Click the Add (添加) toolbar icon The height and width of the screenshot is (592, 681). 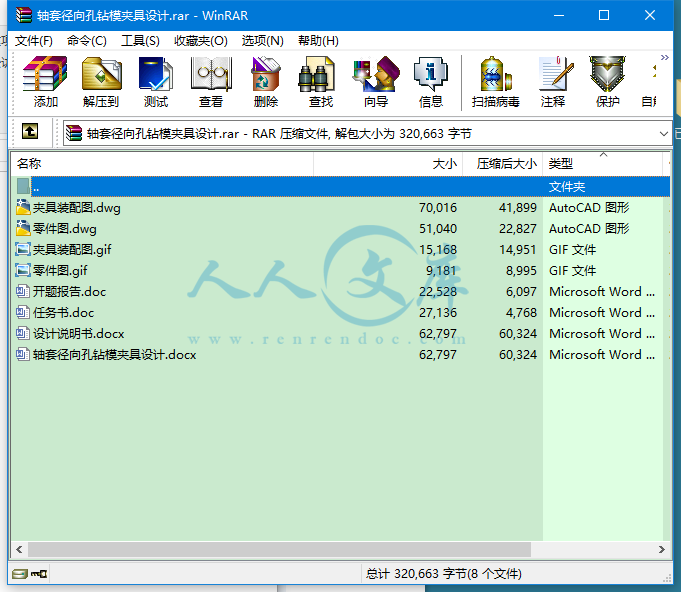(x=45, y=82)
